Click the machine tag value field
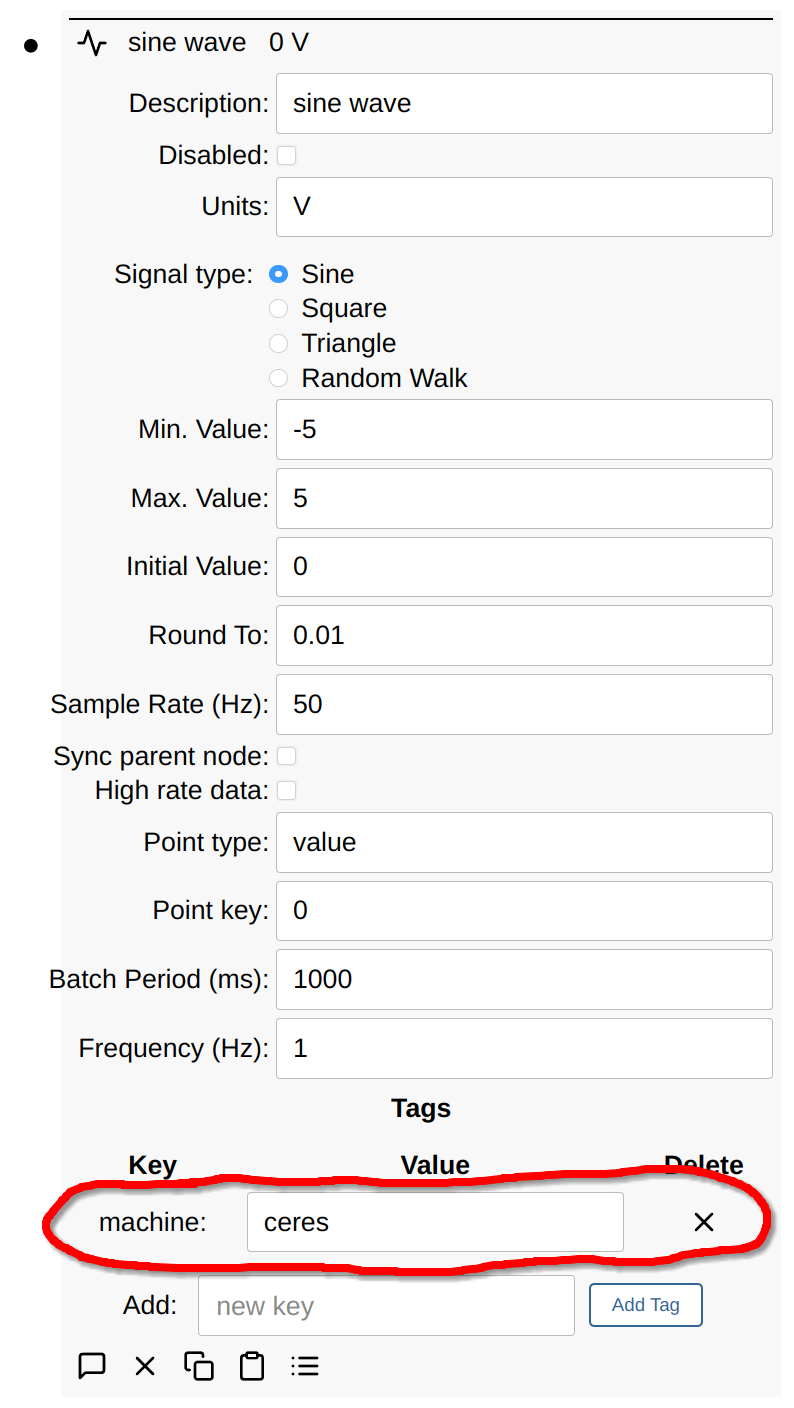794x1408 pixels. click(x=435, y=1222)
